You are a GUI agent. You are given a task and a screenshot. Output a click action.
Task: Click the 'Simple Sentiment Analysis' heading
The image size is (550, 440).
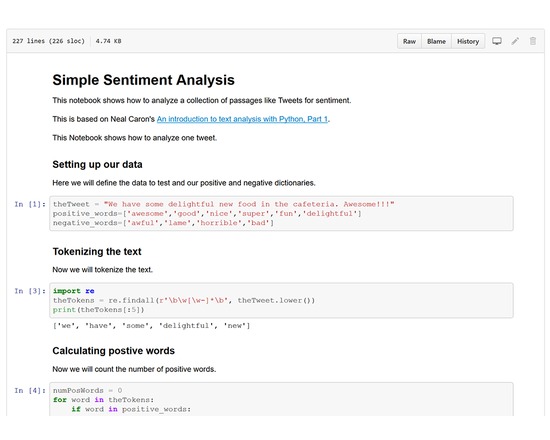click(143, 80)
